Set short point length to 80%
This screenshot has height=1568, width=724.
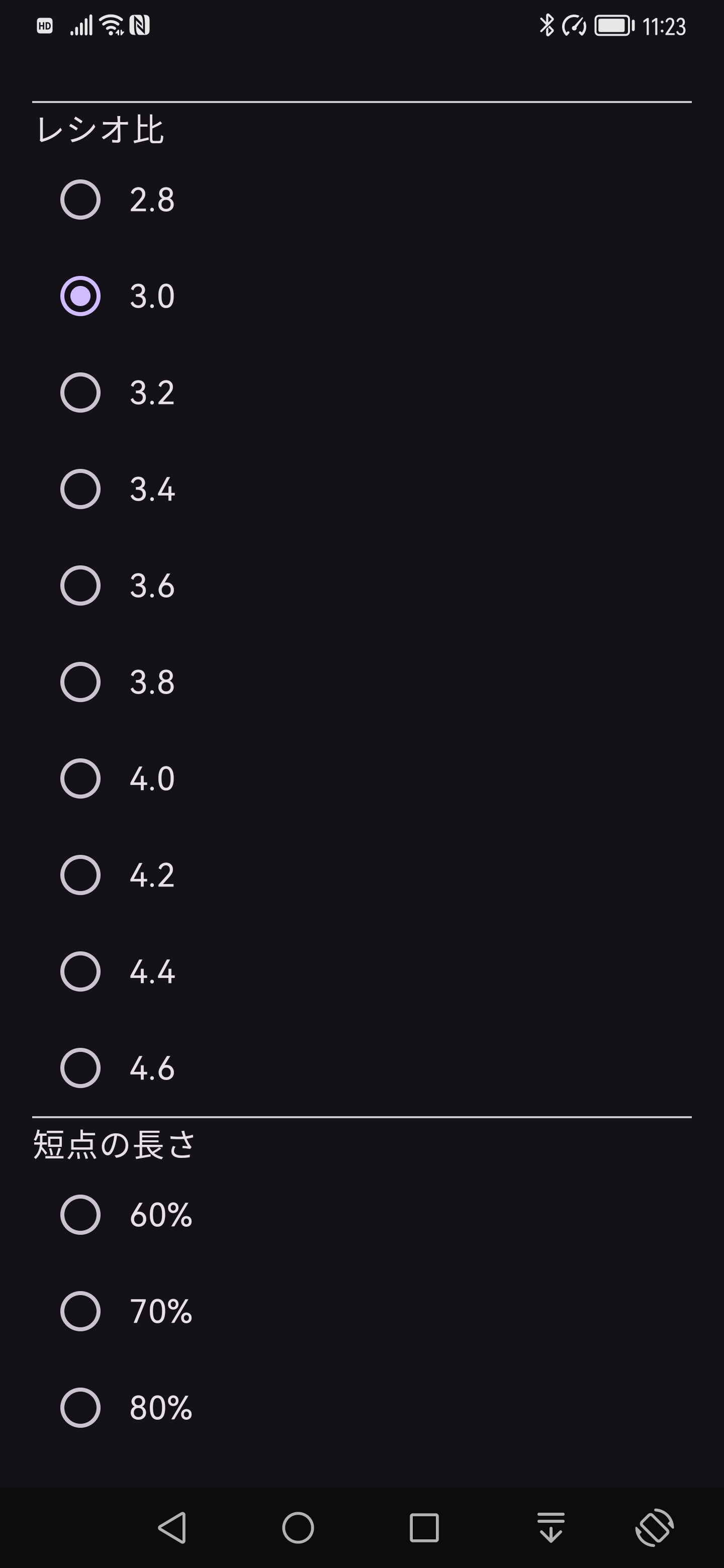(80, 1408)
